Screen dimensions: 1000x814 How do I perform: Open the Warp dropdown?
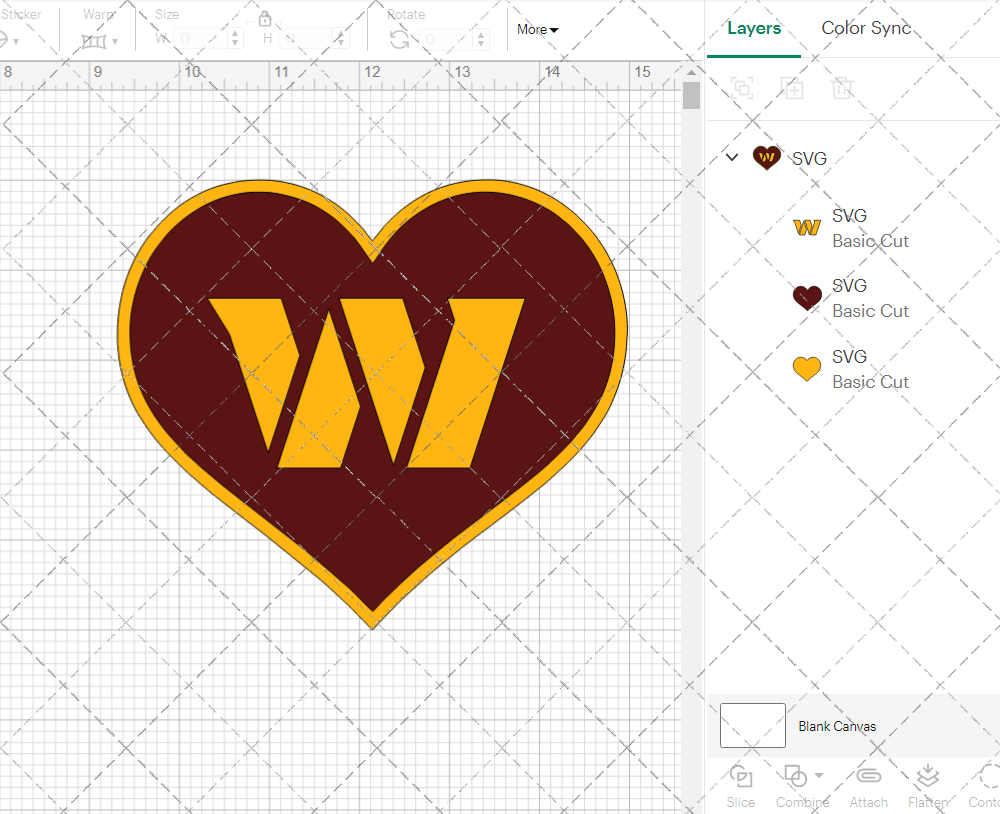[115, 41]
